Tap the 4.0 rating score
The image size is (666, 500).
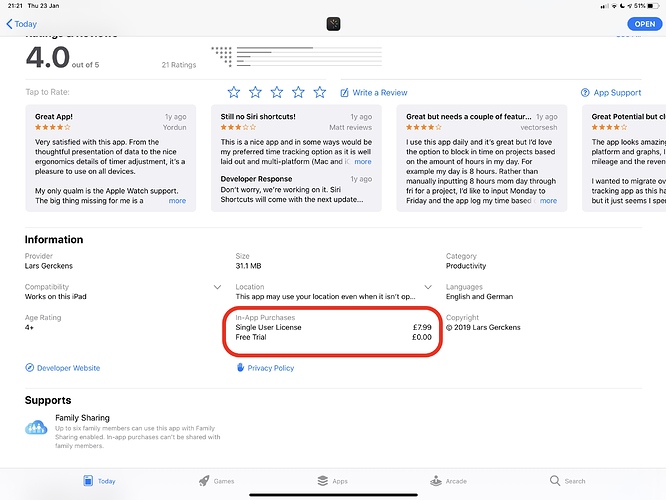48,57
